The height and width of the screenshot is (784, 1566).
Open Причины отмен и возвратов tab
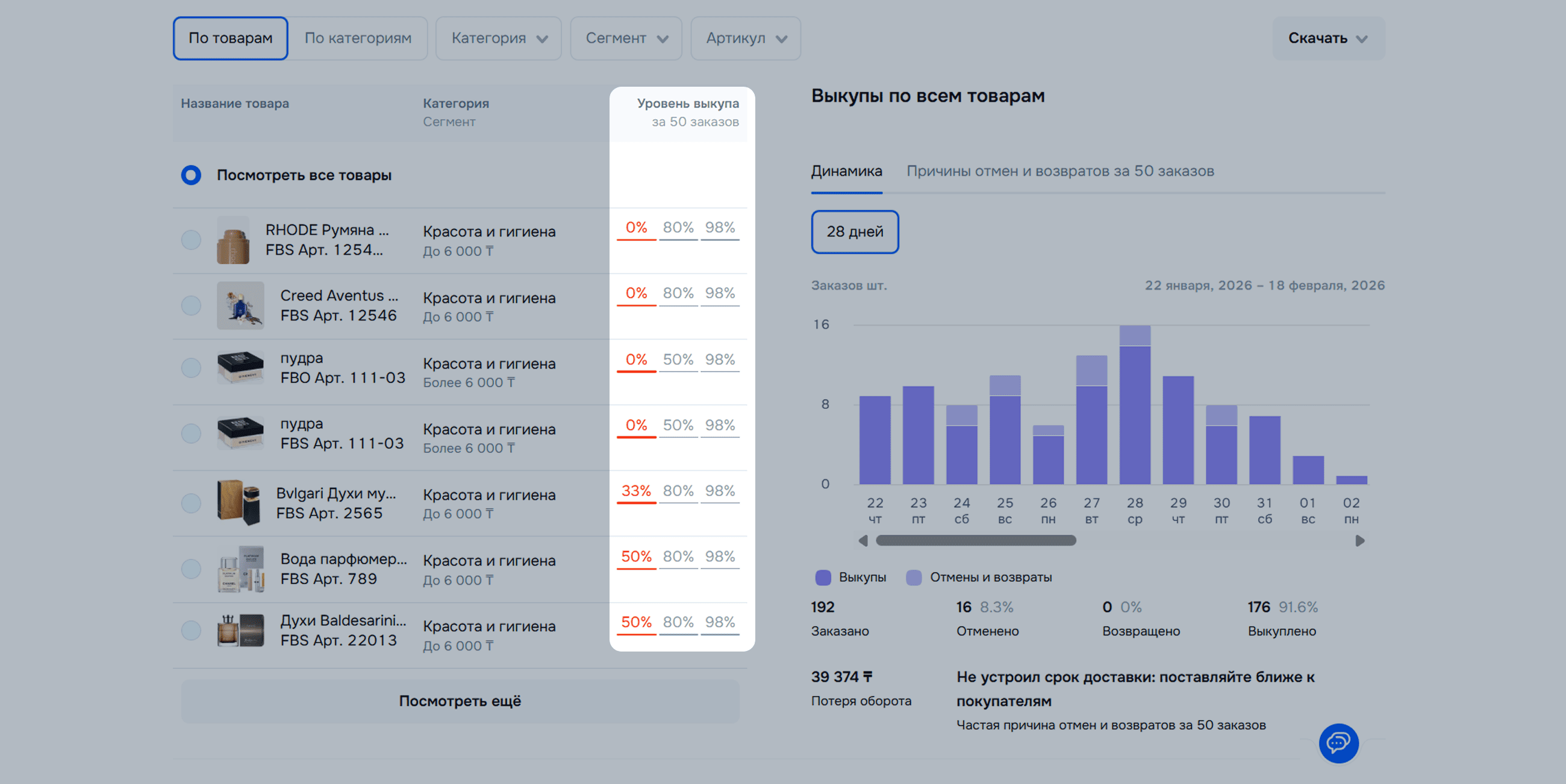click(x=1059, y=172)
